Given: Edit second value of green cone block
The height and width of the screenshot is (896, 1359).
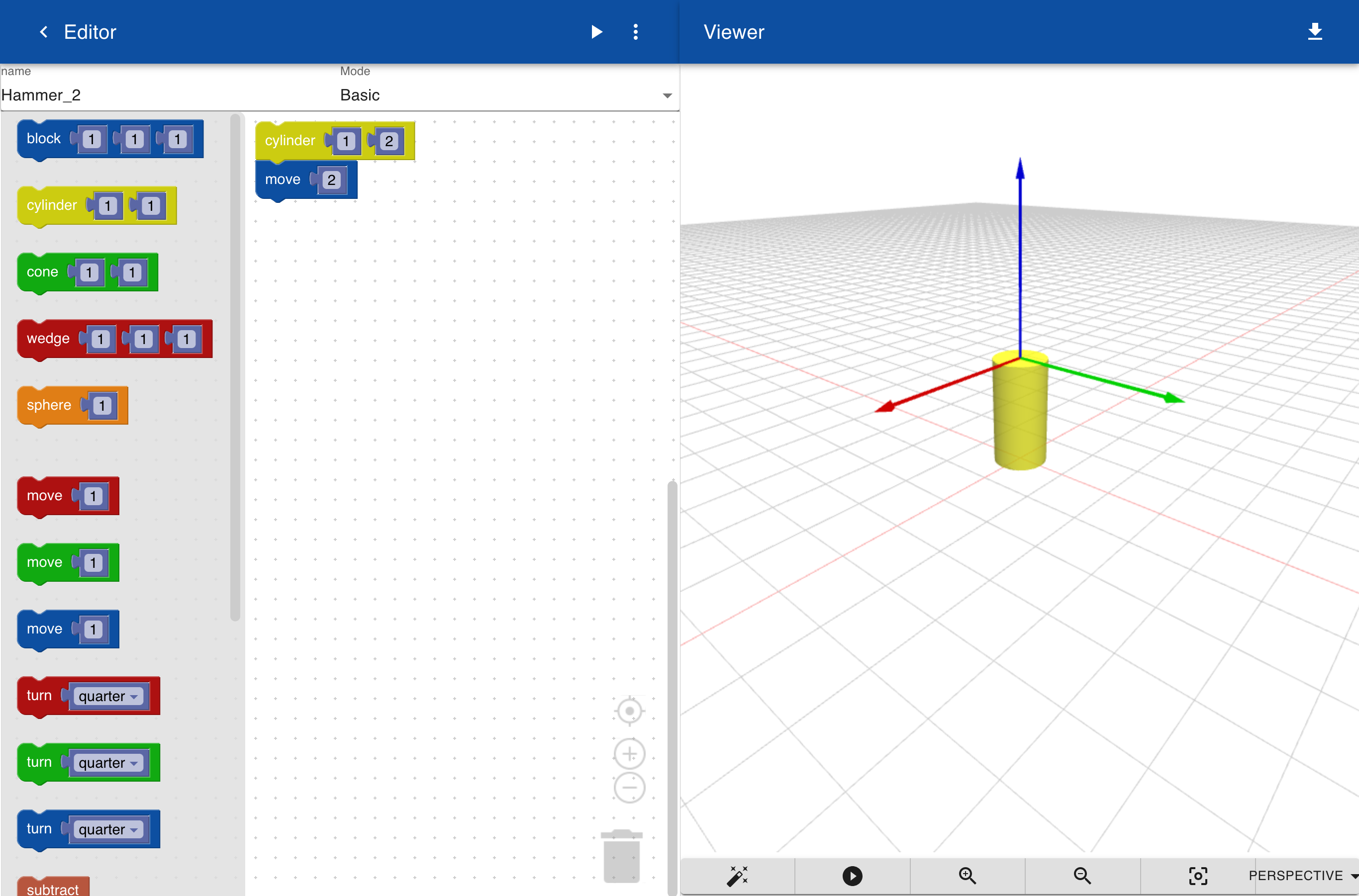Looking at the screenshot, I should click(x=132, y=272).
